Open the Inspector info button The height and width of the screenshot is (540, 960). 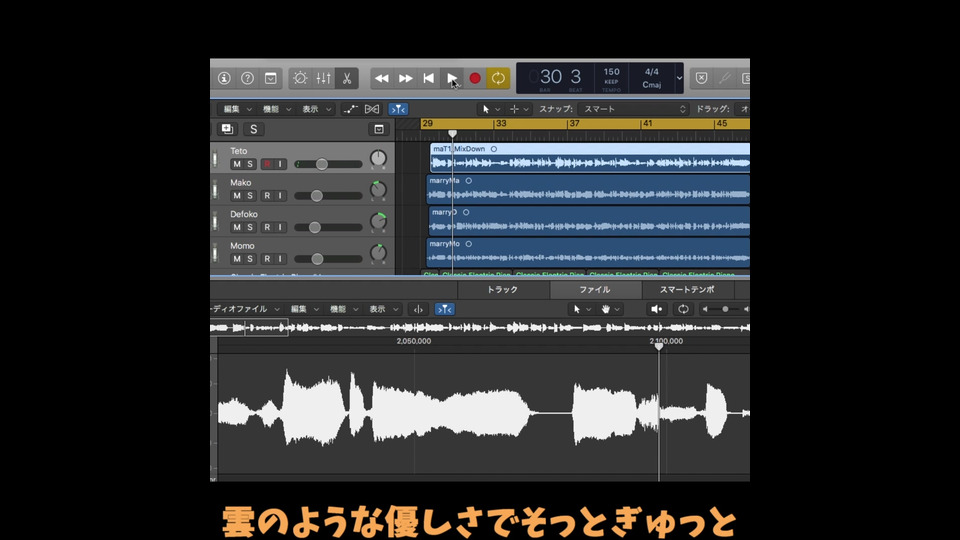(x=224, y=78)
